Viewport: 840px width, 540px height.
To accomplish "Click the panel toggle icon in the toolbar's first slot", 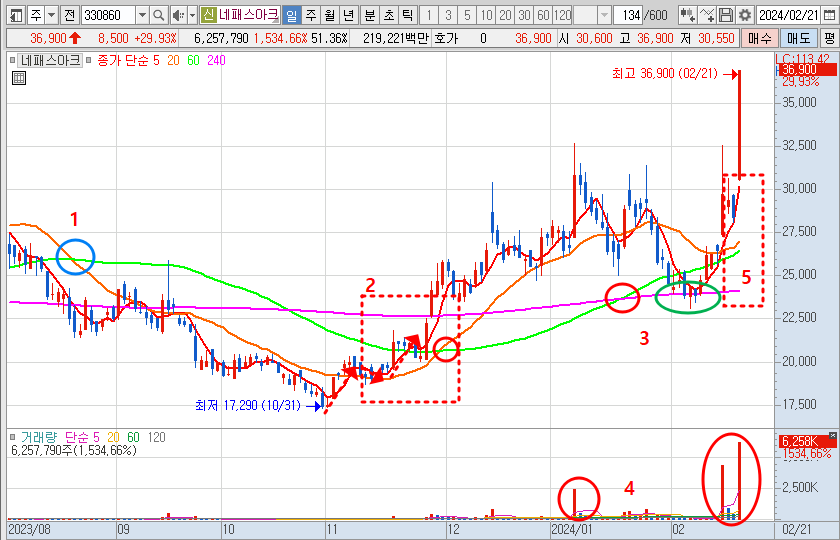I will coord(16,15).
